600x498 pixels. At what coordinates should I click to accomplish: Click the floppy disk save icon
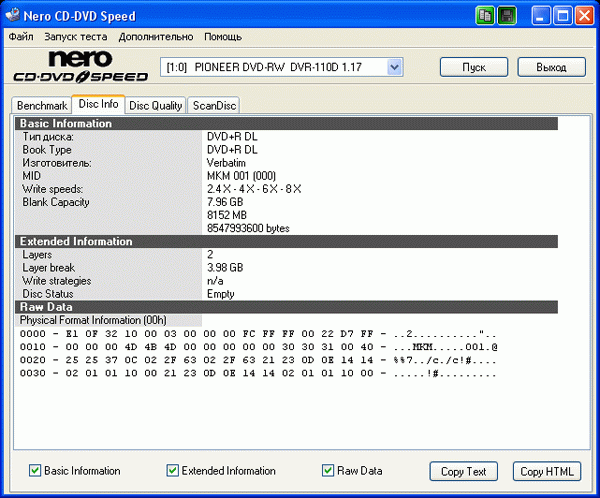507,16
